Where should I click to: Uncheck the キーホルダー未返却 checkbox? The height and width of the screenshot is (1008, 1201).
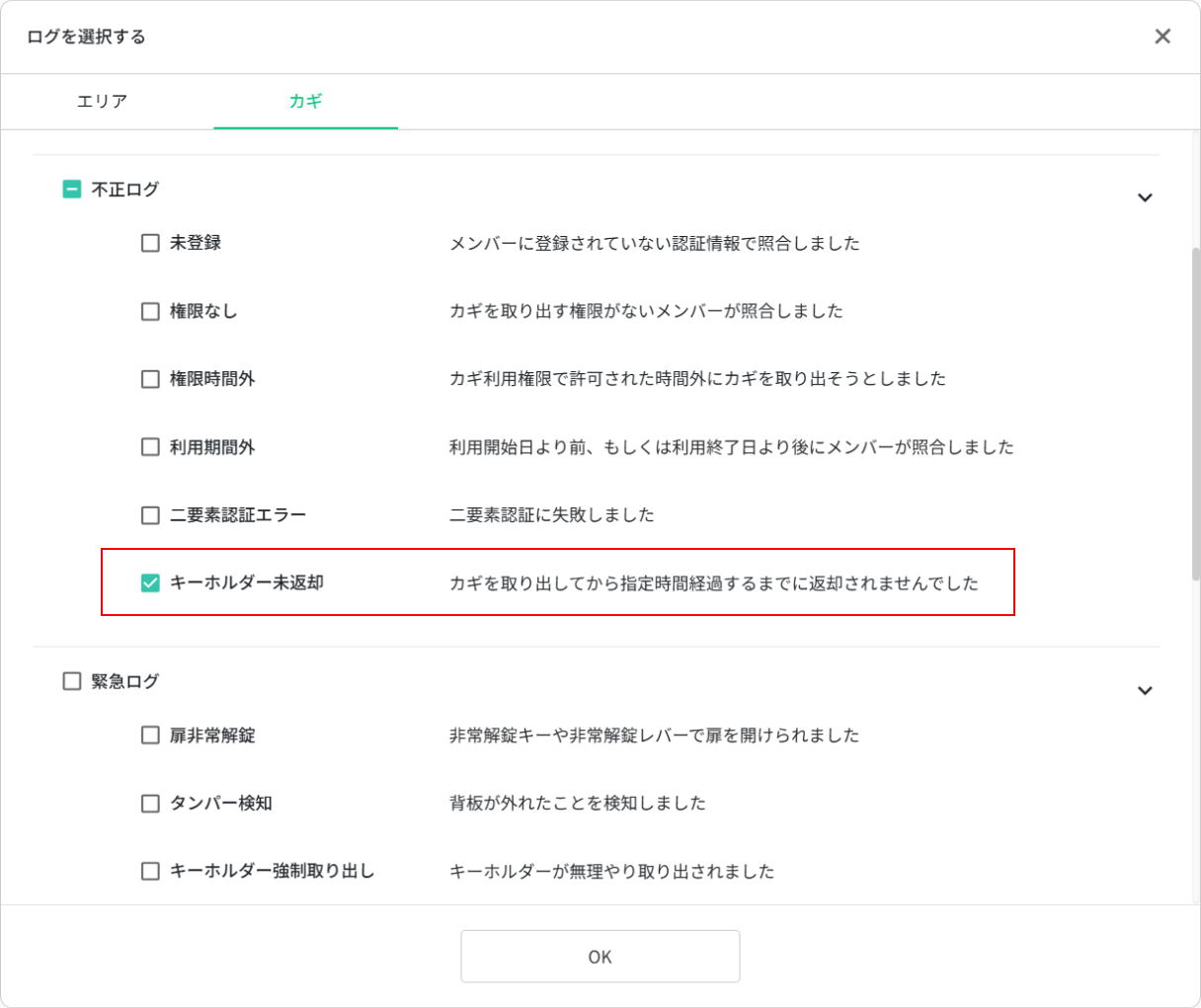pyautogui.click(x=150, y=582)
